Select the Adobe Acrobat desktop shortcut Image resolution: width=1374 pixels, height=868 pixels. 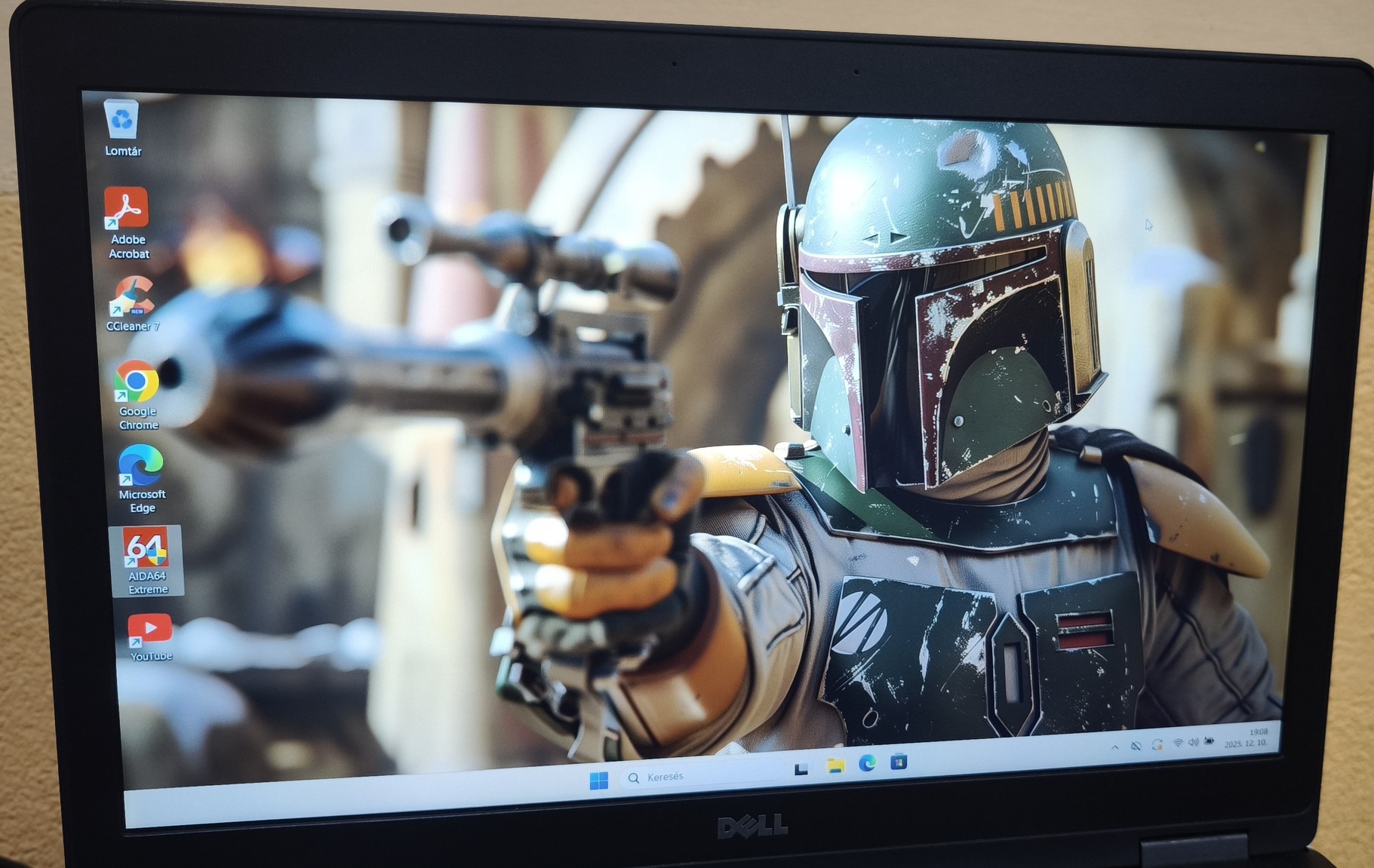[127, 223]
